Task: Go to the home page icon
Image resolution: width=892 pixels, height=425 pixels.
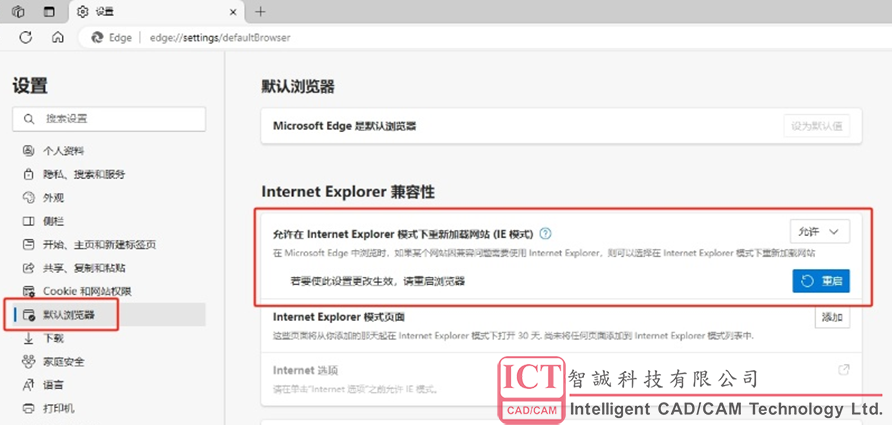Action: click(57, 38)
